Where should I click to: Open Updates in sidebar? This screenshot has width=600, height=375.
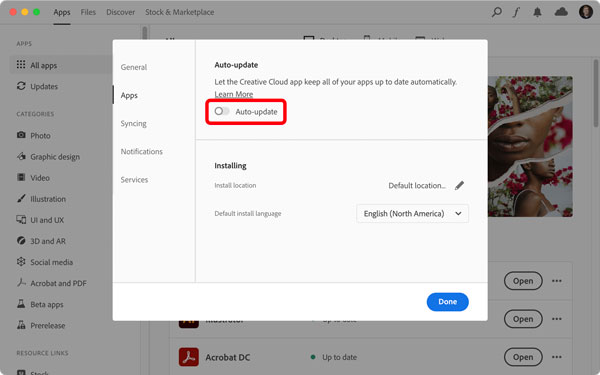click(x=37, y=86)
